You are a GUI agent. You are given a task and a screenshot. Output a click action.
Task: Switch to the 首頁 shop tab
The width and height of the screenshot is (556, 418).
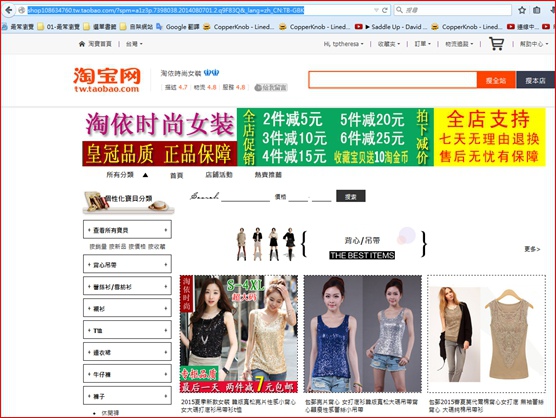click(x=177, y=175)
